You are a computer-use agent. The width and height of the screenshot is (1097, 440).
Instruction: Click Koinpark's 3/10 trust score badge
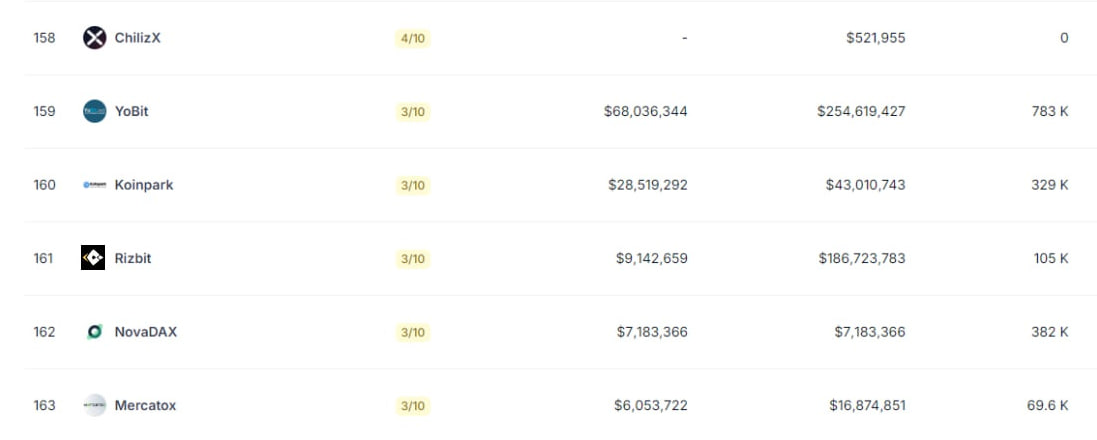tap(413, 185)
